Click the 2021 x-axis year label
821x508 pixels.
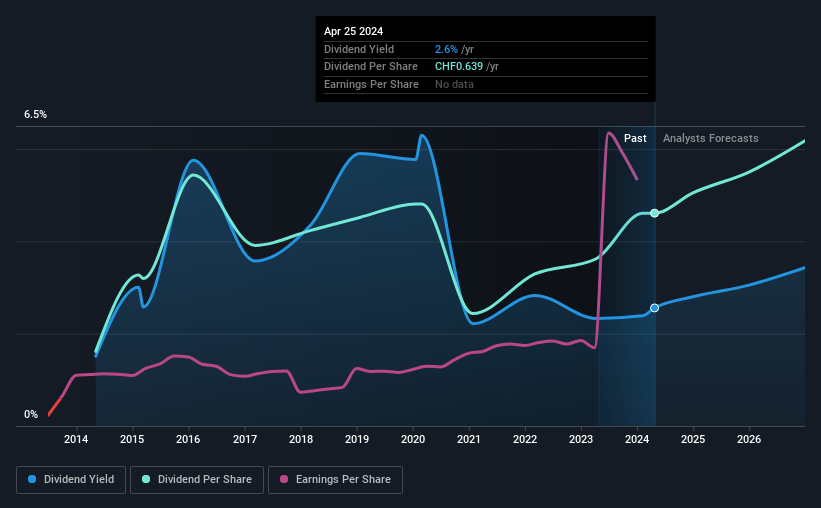click(x=469, y=439)
